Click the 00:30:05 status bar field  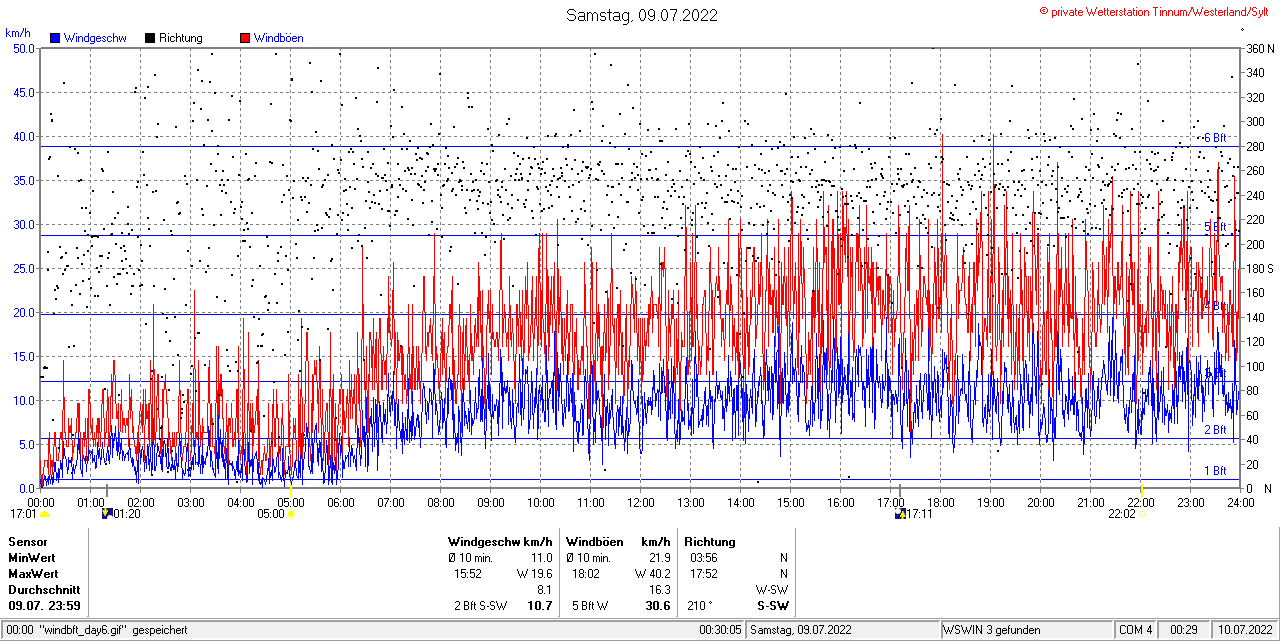720,630
